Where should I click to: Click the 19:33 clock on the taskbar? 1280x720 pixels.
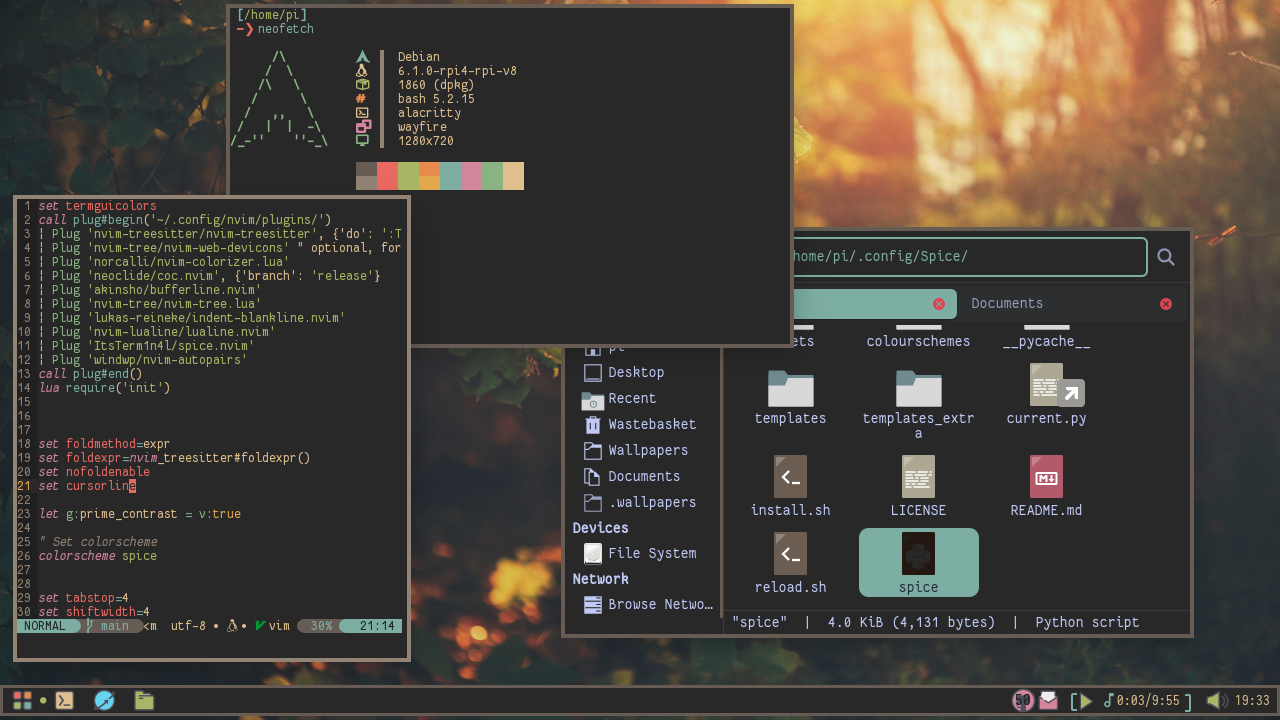point(1252,701)
